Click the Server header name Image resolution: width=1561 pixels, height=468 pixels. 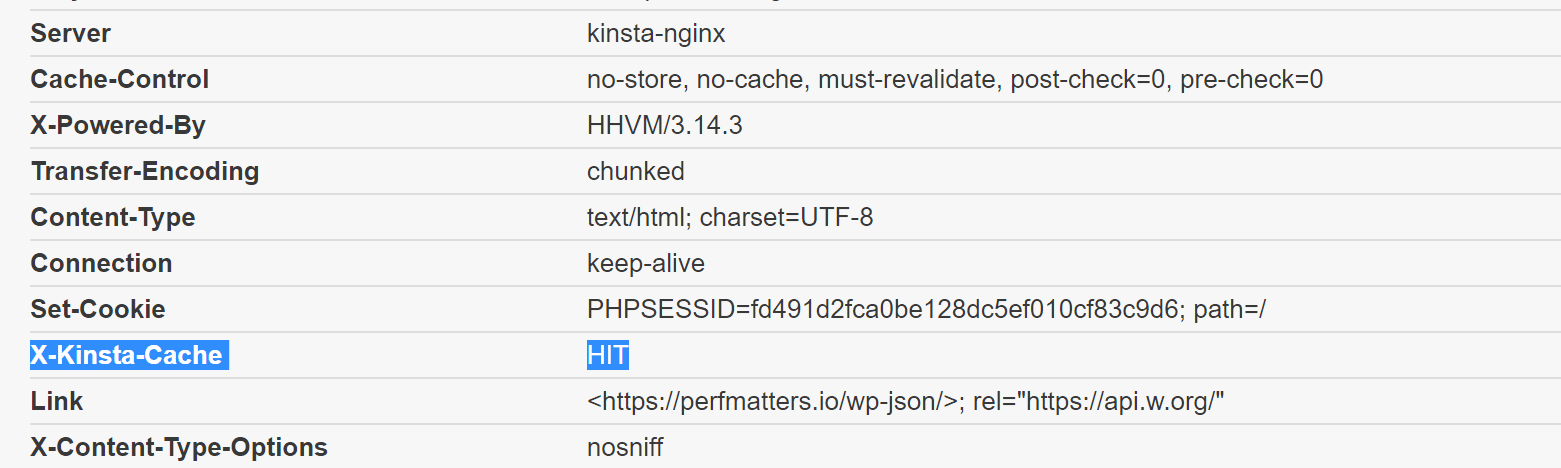click(x=71, y=34)
